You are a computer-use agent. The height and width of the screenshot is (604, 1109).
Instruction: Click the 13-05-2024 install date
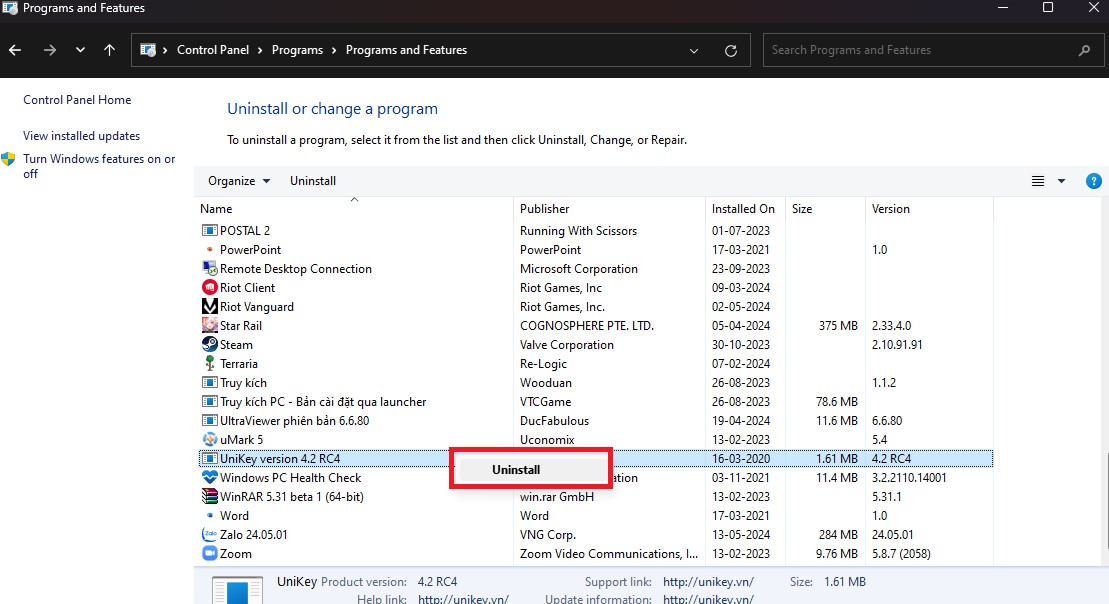pyautogui.click(x=741, y=535)
